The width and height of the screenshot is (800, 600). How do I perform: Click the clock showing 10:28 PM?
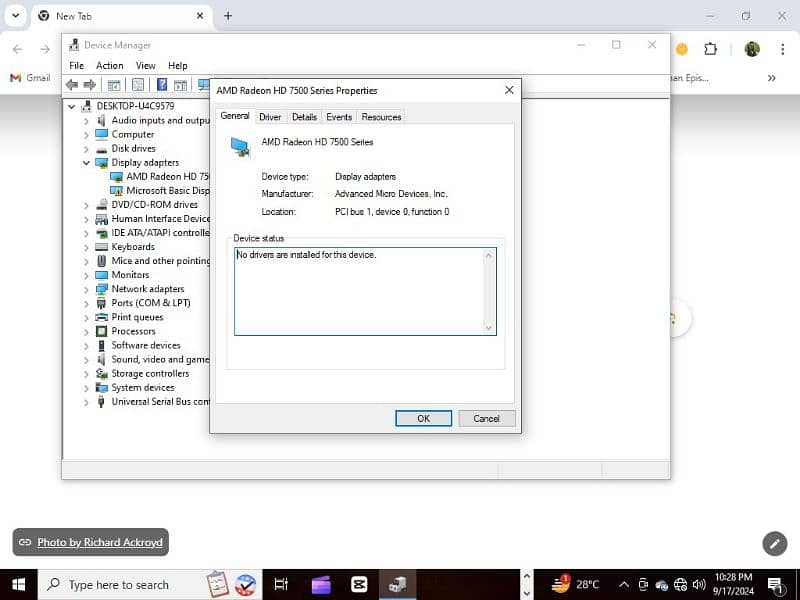[x=733, y=578]
